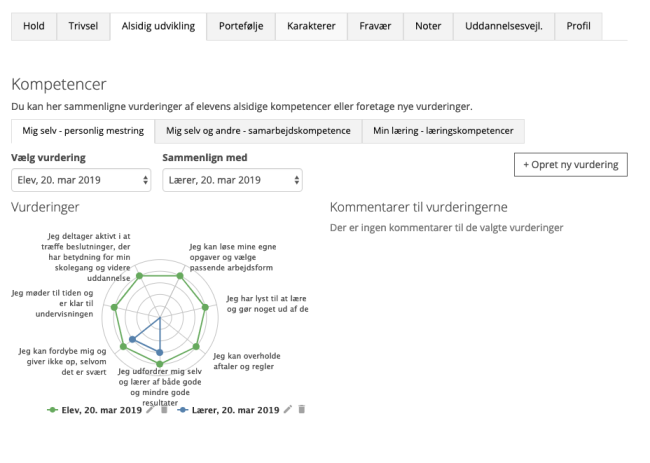
Task: Show Min læring - læringskompetencer tab
Action: coord(443,131)
